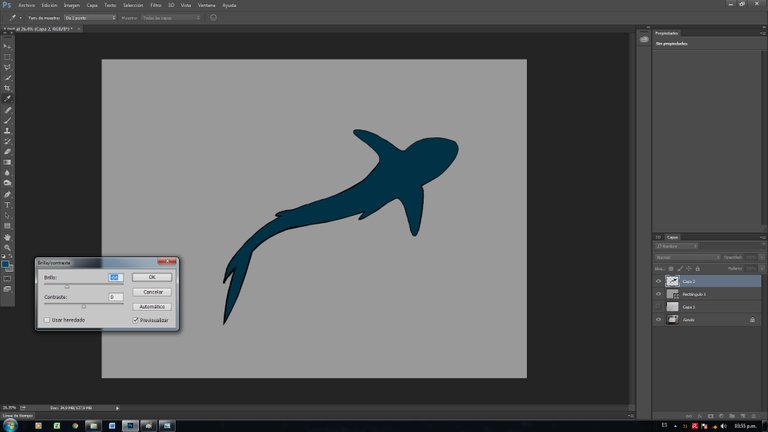Select the Brush tool
Viewport: 768px width, 432px height.
pyautogui.click(x=8, y=120)
